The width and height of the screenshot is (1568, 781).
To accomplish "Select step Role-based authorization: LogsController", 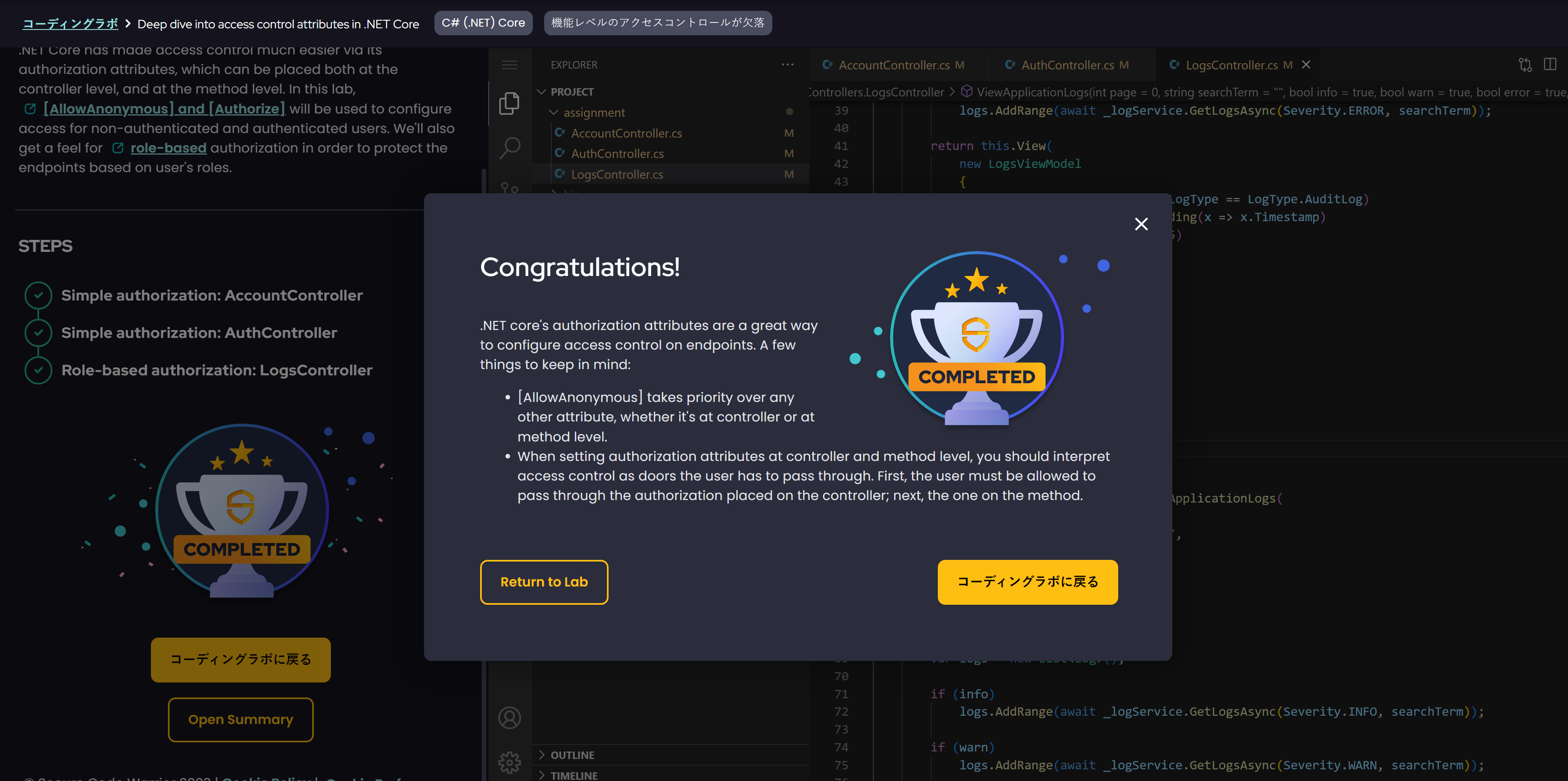I will 217,370.
